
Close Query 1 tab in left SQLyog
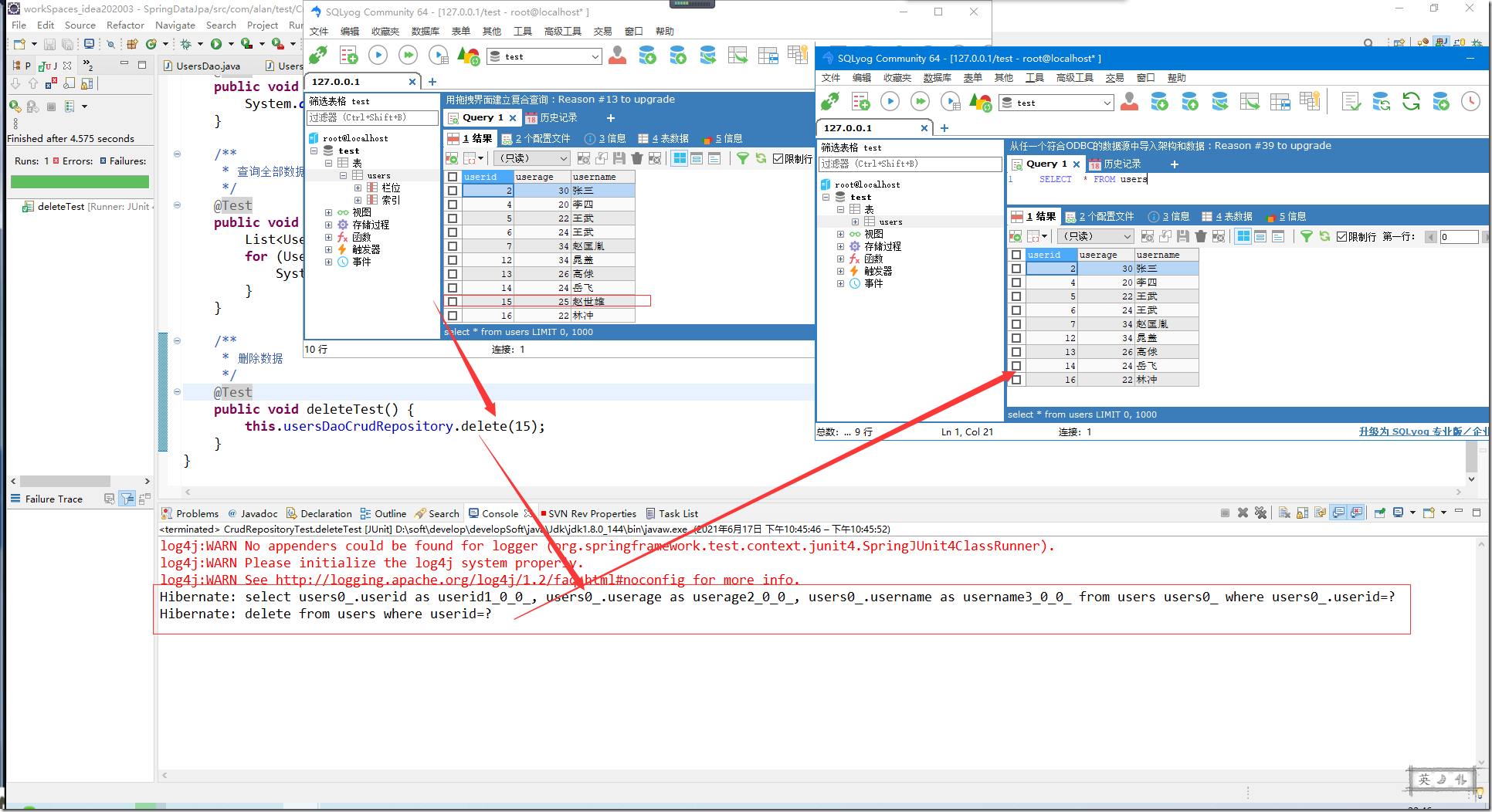pyautogui.click(x=513, y=117)
